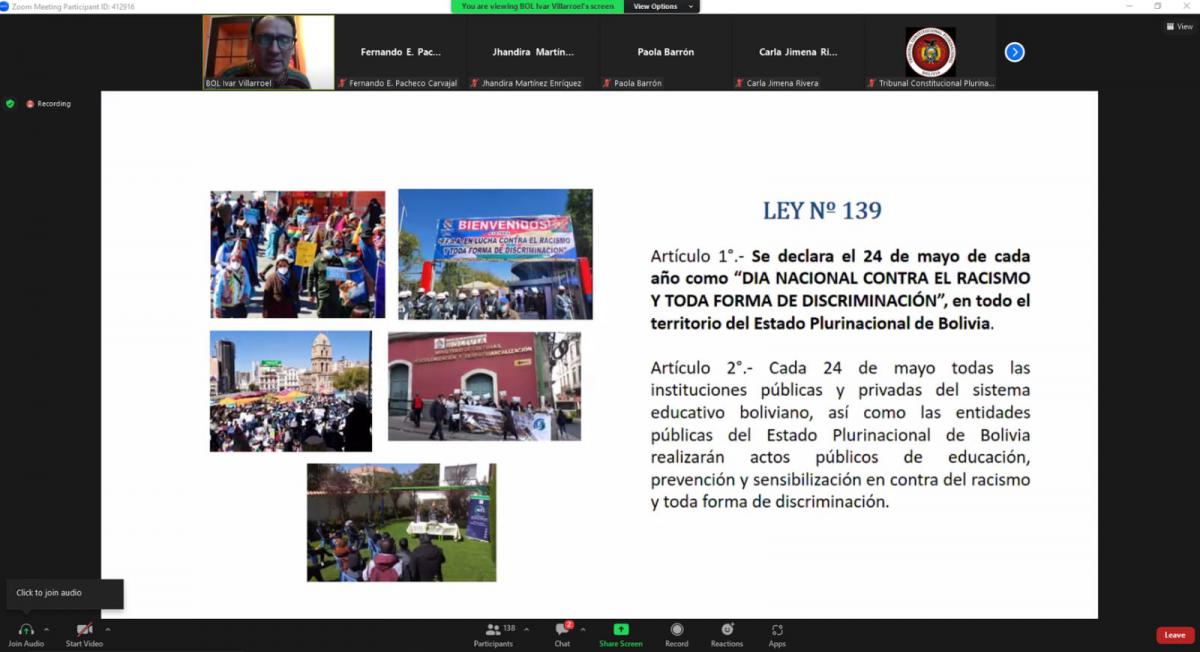Open the View Options dropdown
The image size is (1200, 652).
[x=661, y=6]
